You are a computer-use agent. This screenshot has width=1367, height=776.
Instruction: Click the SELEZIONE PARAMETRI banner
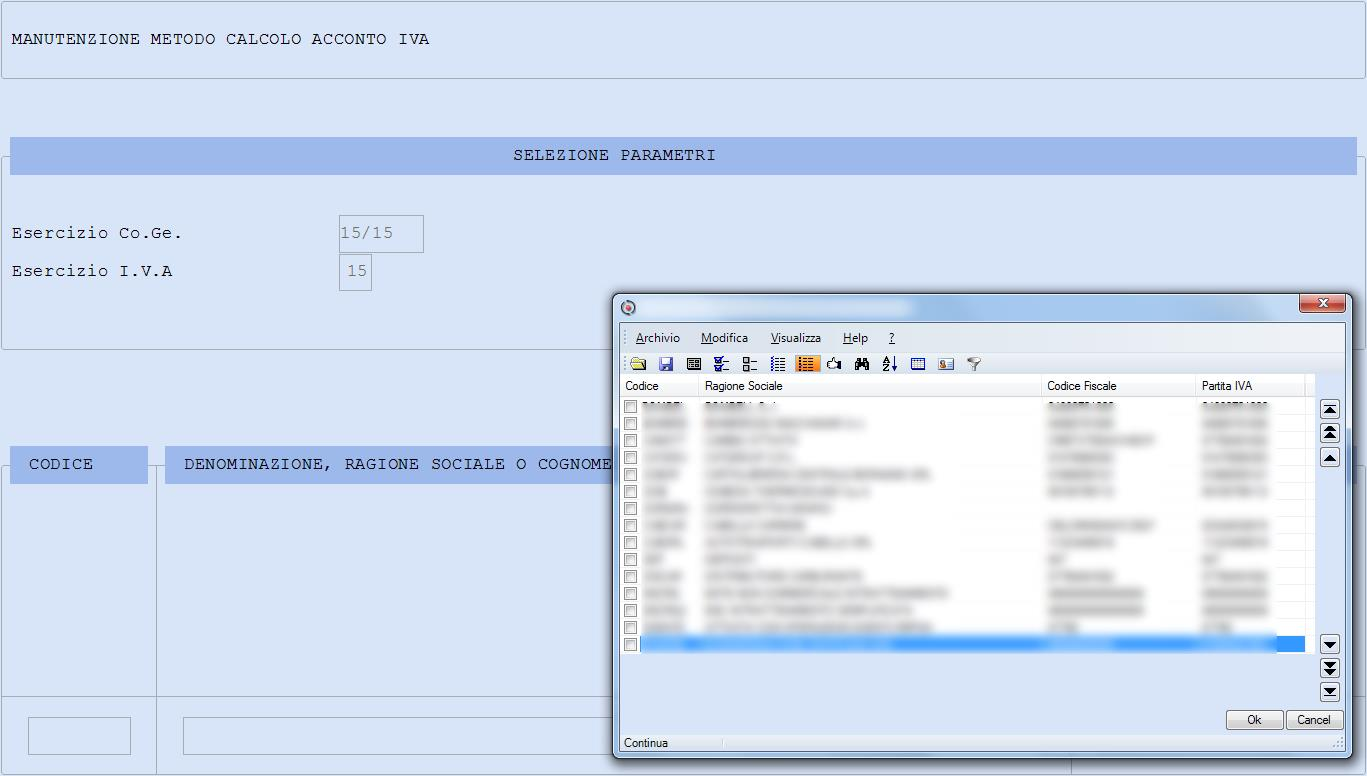tap(683, 156)
